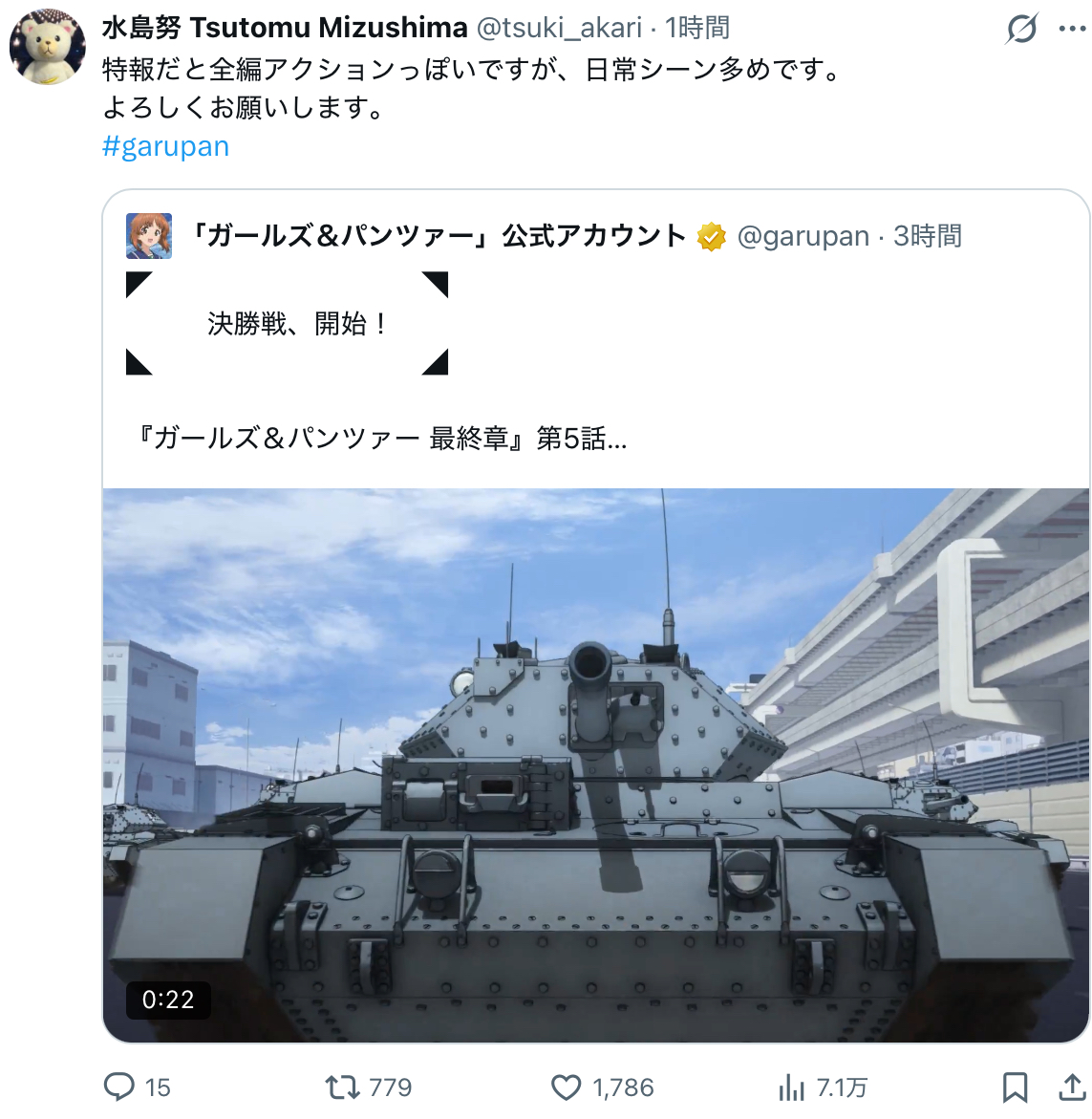Bookmark this post

tap(1015, 1087)
